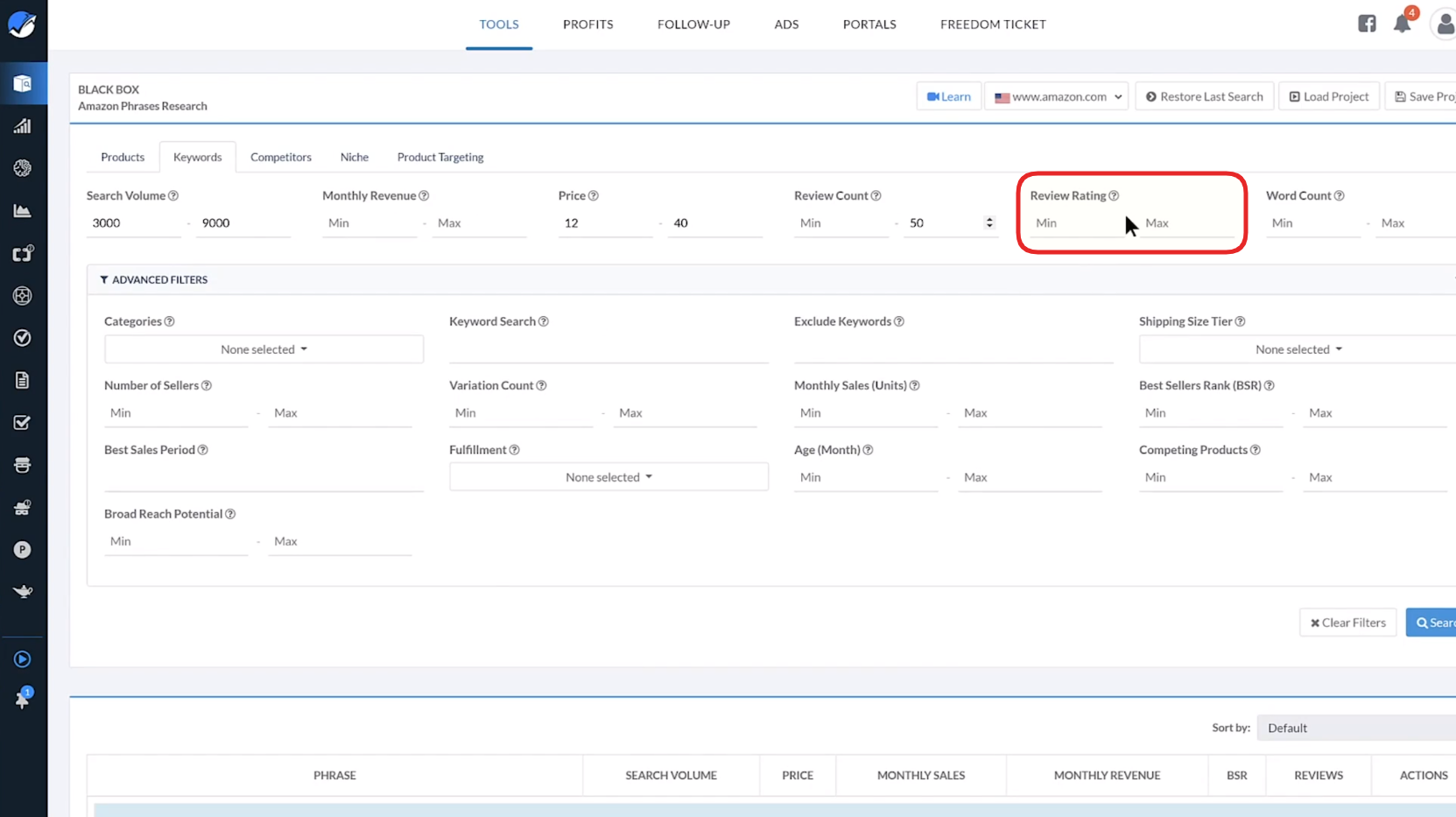Open the www.amazon.com marketplace dropdown
Viewport: 1456px width, 817px height.
click(1057, 96)
